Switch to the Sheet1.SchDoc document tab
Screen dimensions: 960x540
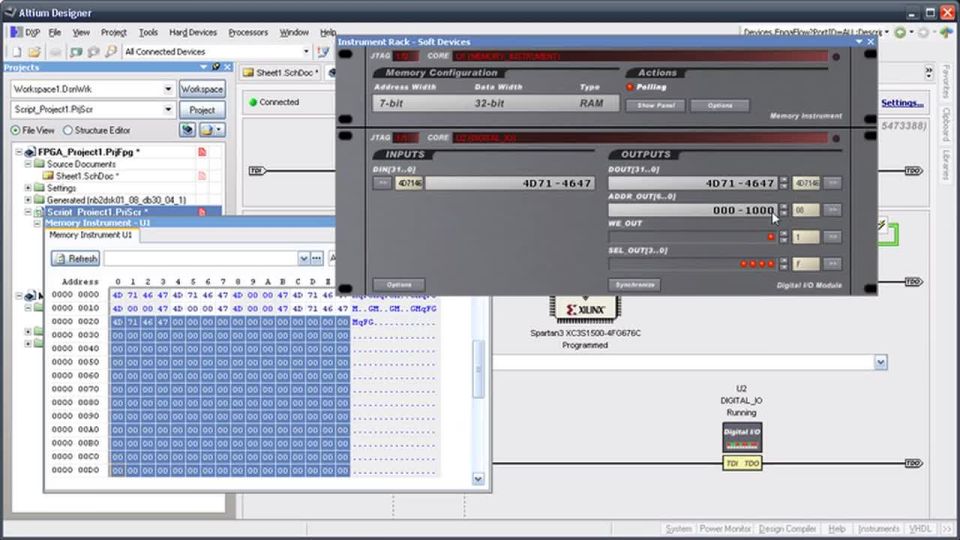click(282, 72)
